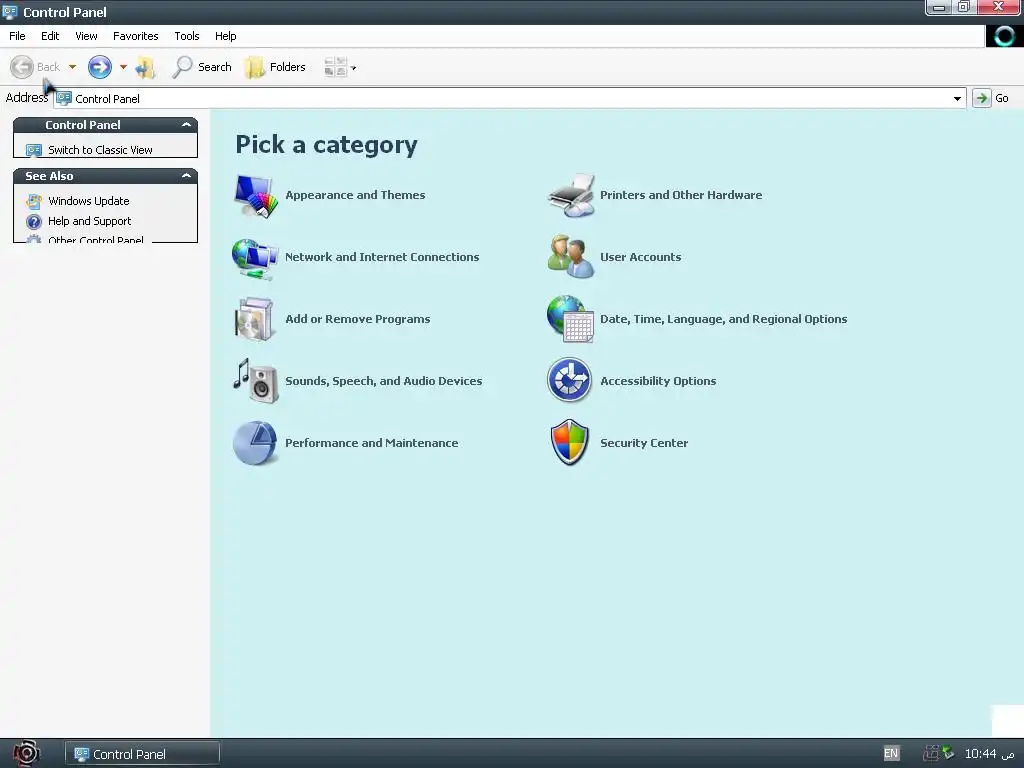Open the Forward history dropdown arrow
1024x768 pixels.
point(123,67)
